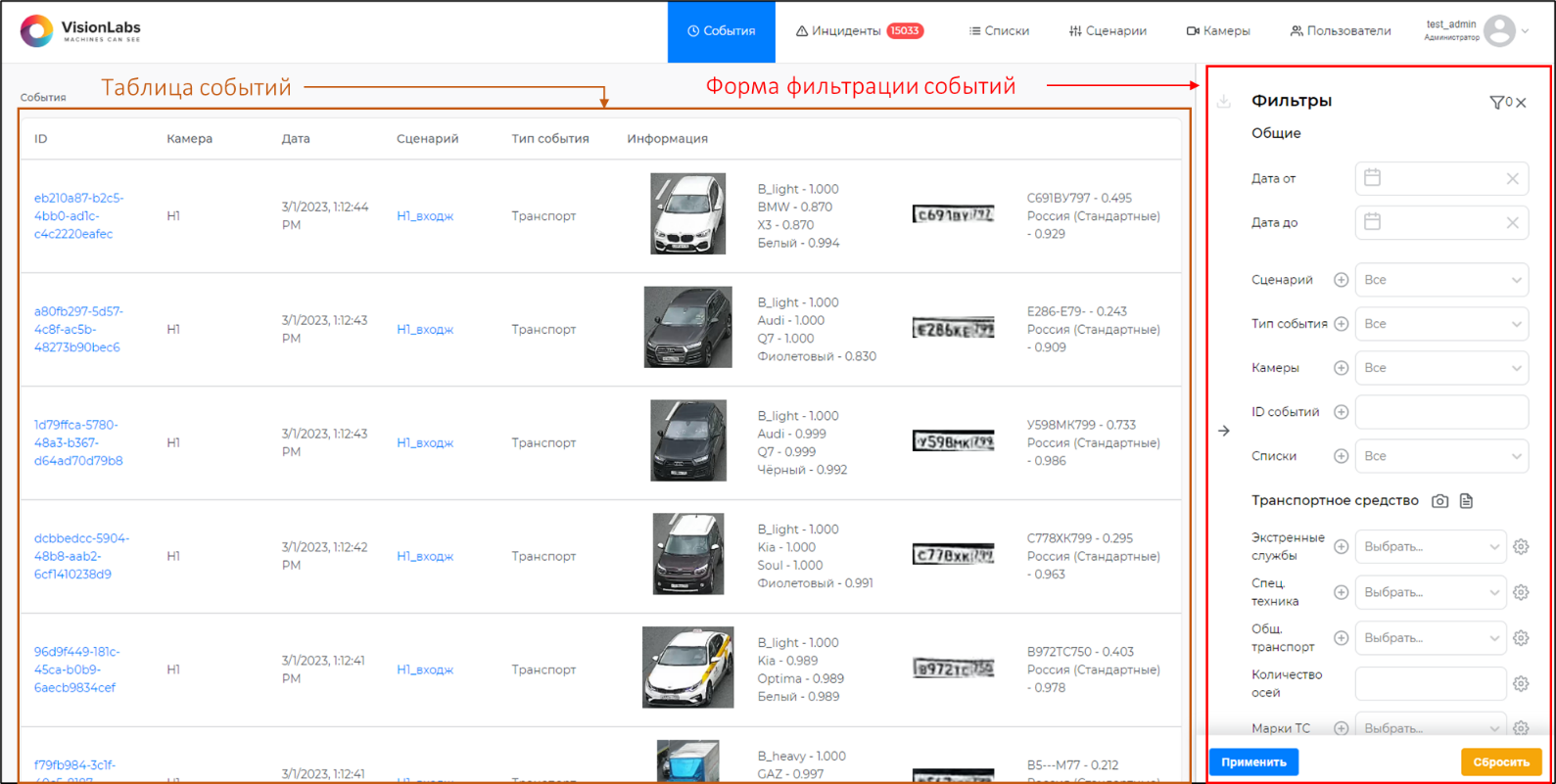Image resolution: width=1556 pixels, height=784 pixels.
Task: Click plus icon next to ID событий
Action: click(1342, 412)
